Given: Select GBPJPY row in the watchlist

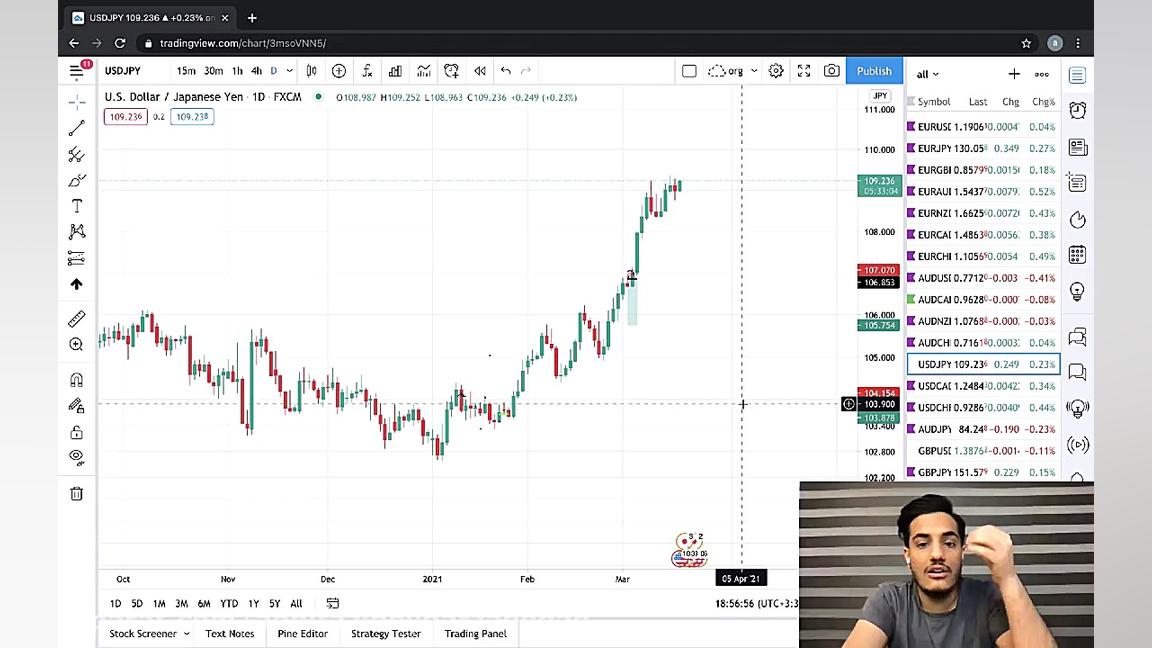Looking at the screenshot, I should (x=983, y=472).
